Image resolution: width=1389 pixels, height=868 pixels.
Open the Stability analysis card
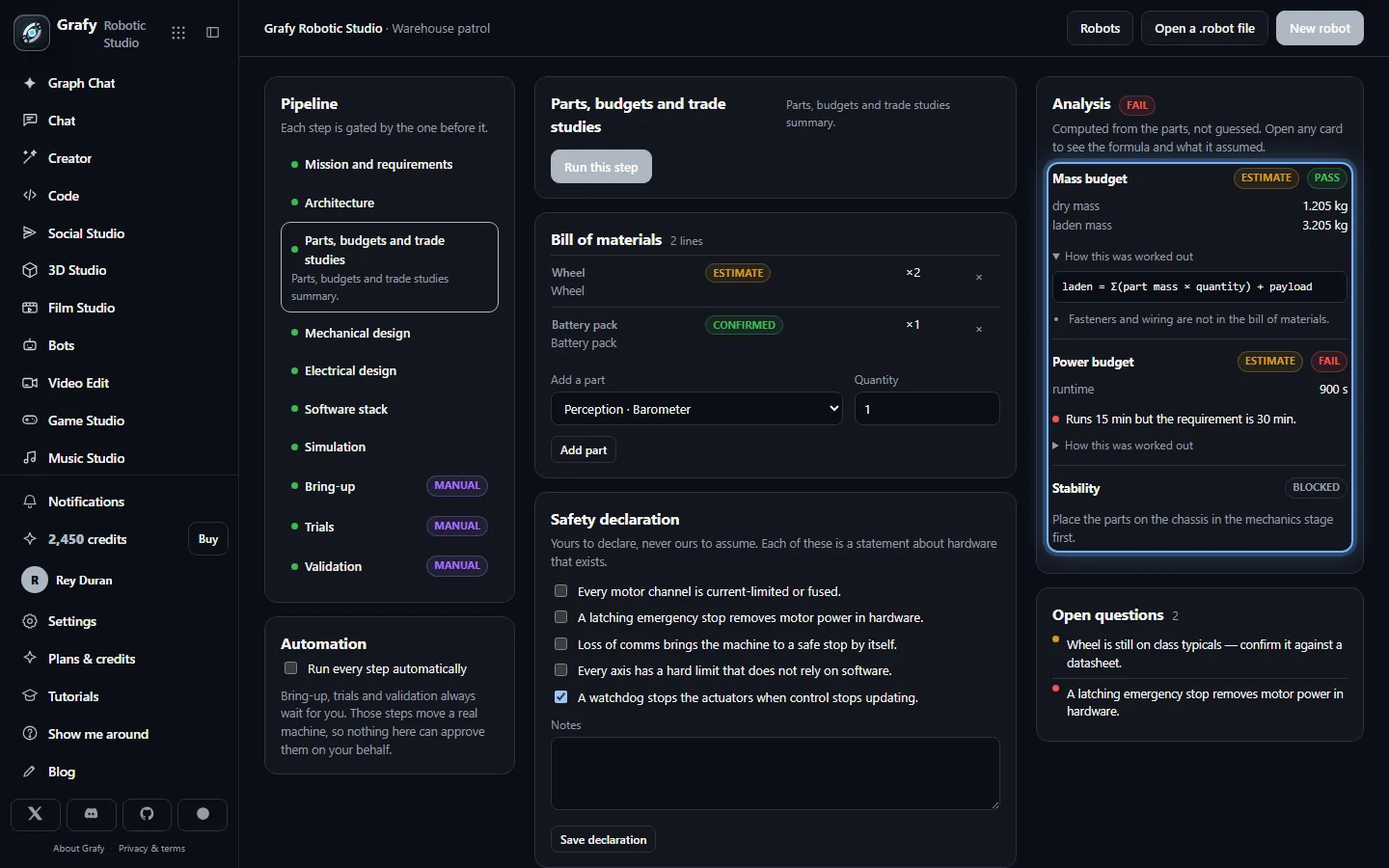[1199, 512]
